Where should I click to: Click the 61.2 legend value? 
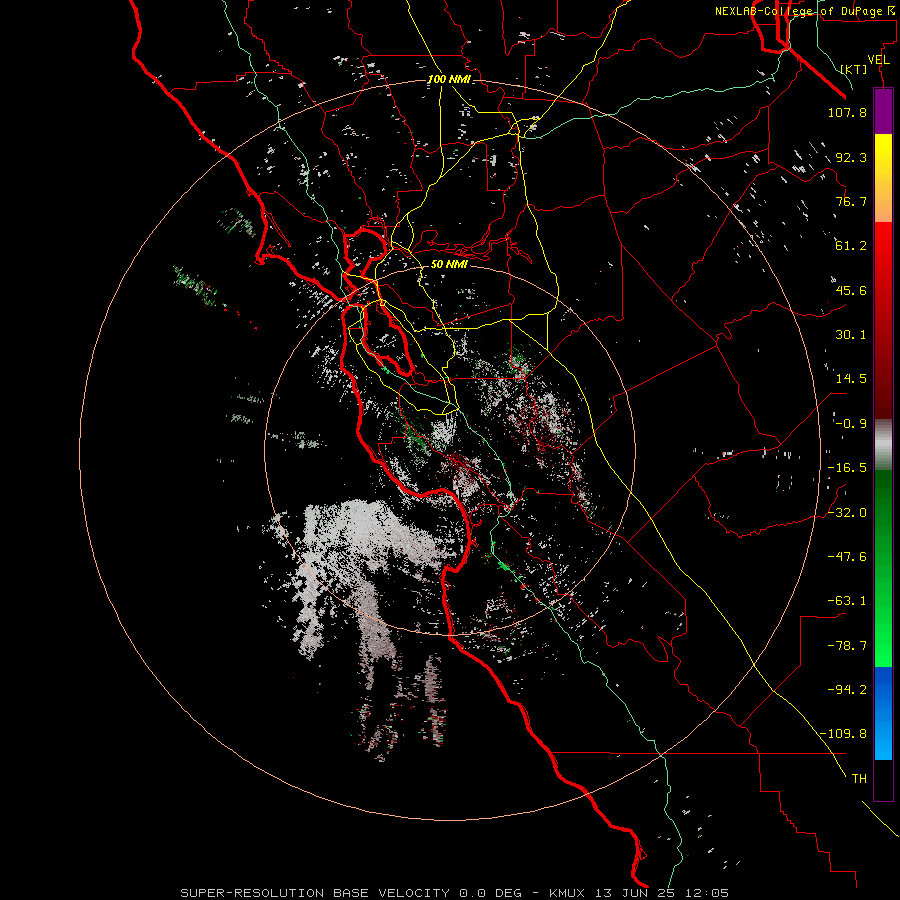851,246
